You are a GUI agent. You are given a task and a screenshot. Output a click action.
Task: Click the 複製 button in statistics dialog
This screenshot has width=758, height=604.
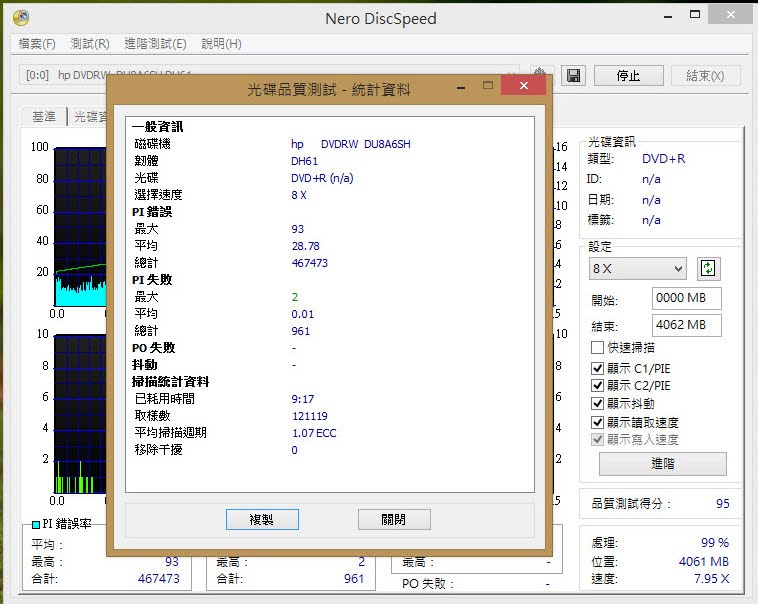[x=262, y=520]
